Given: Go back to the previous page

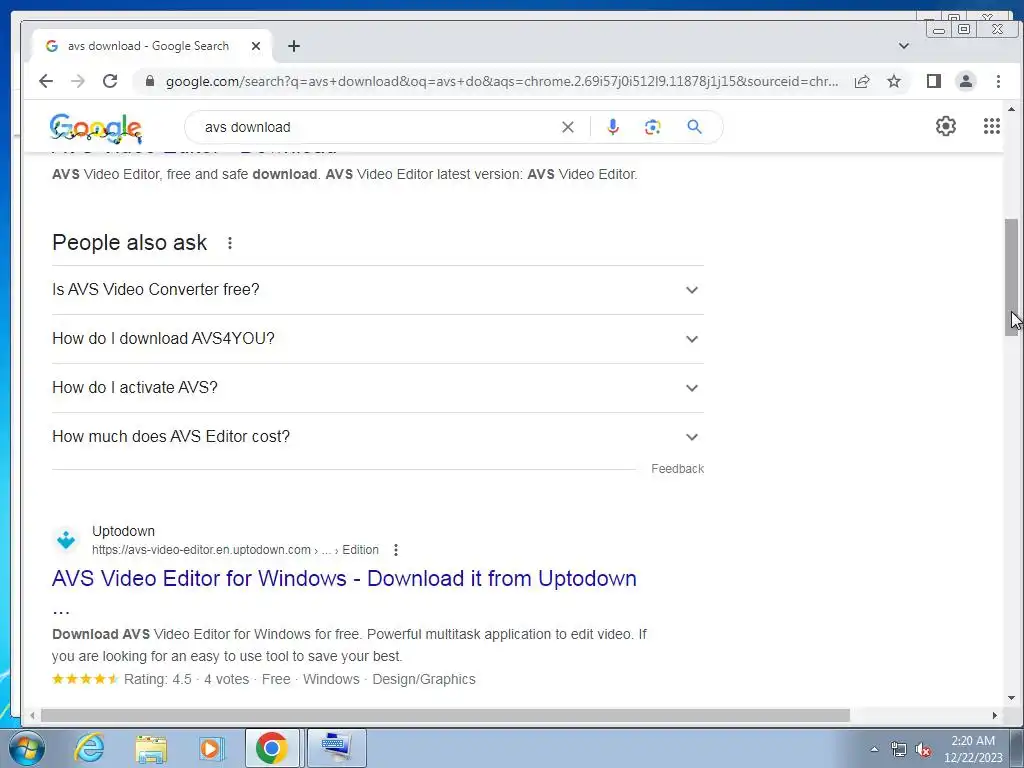Looking at the screenshot, I should click(46, 81).
